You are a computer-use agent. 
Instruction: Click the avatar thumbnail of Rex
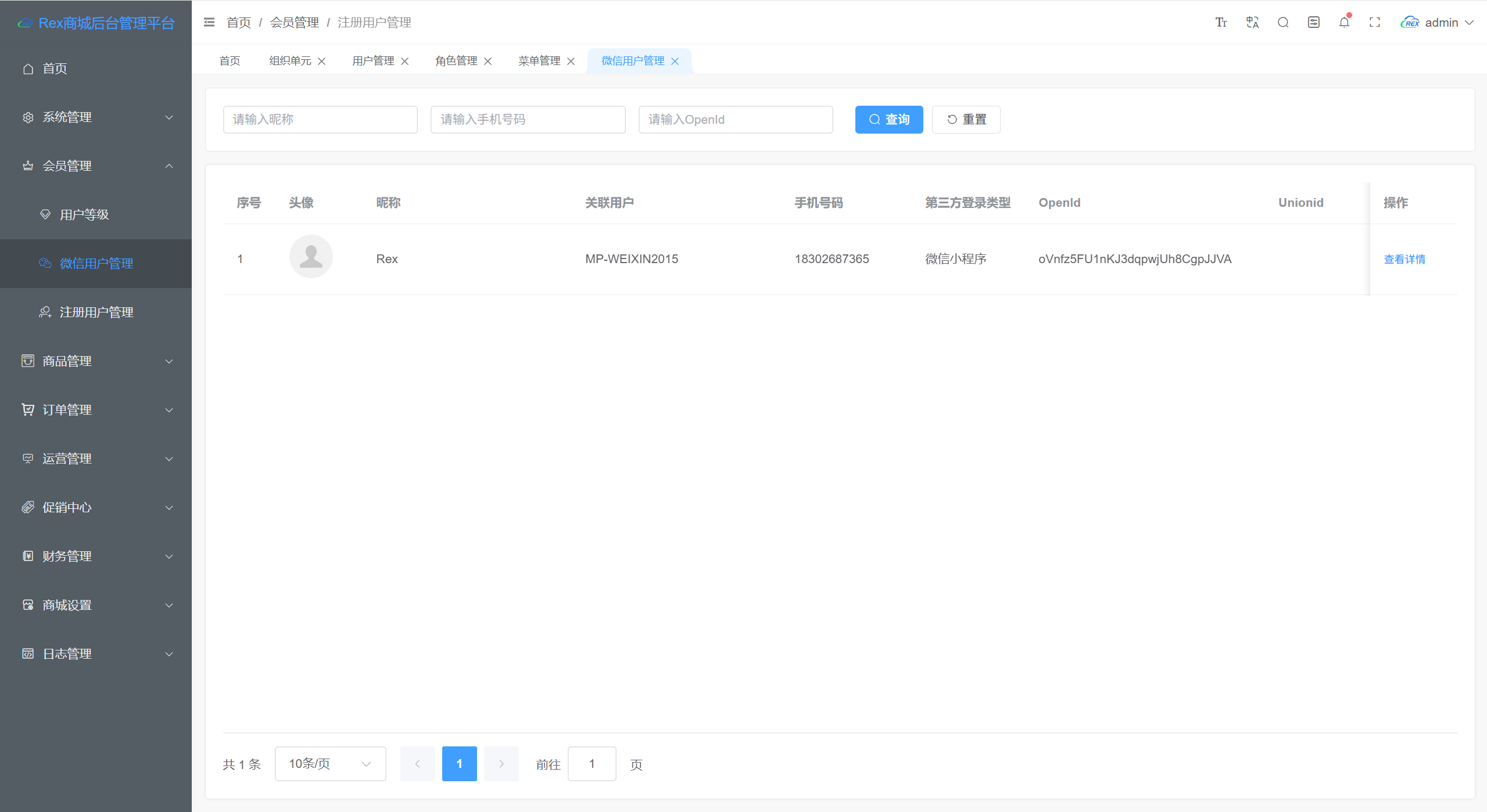[311, 256]
